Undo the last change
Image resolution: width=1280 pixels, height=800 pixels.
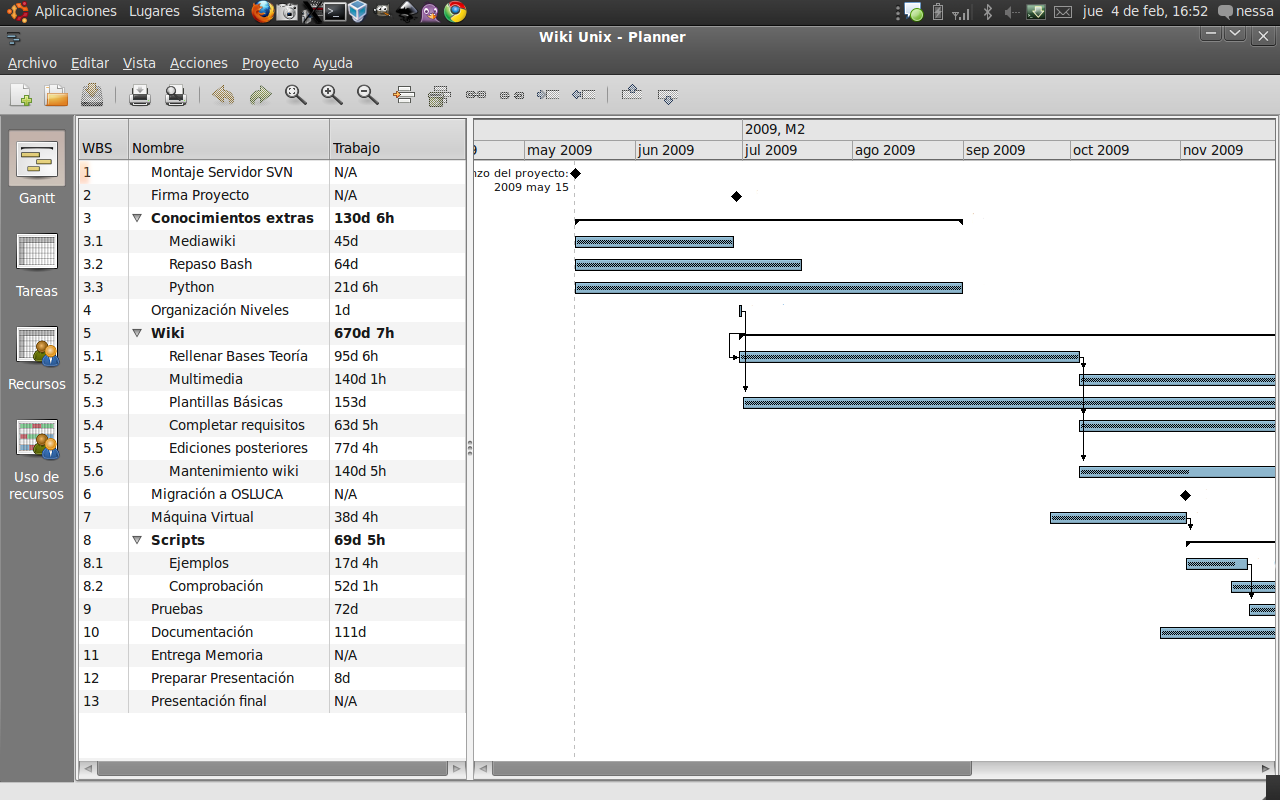coord(221,95)
